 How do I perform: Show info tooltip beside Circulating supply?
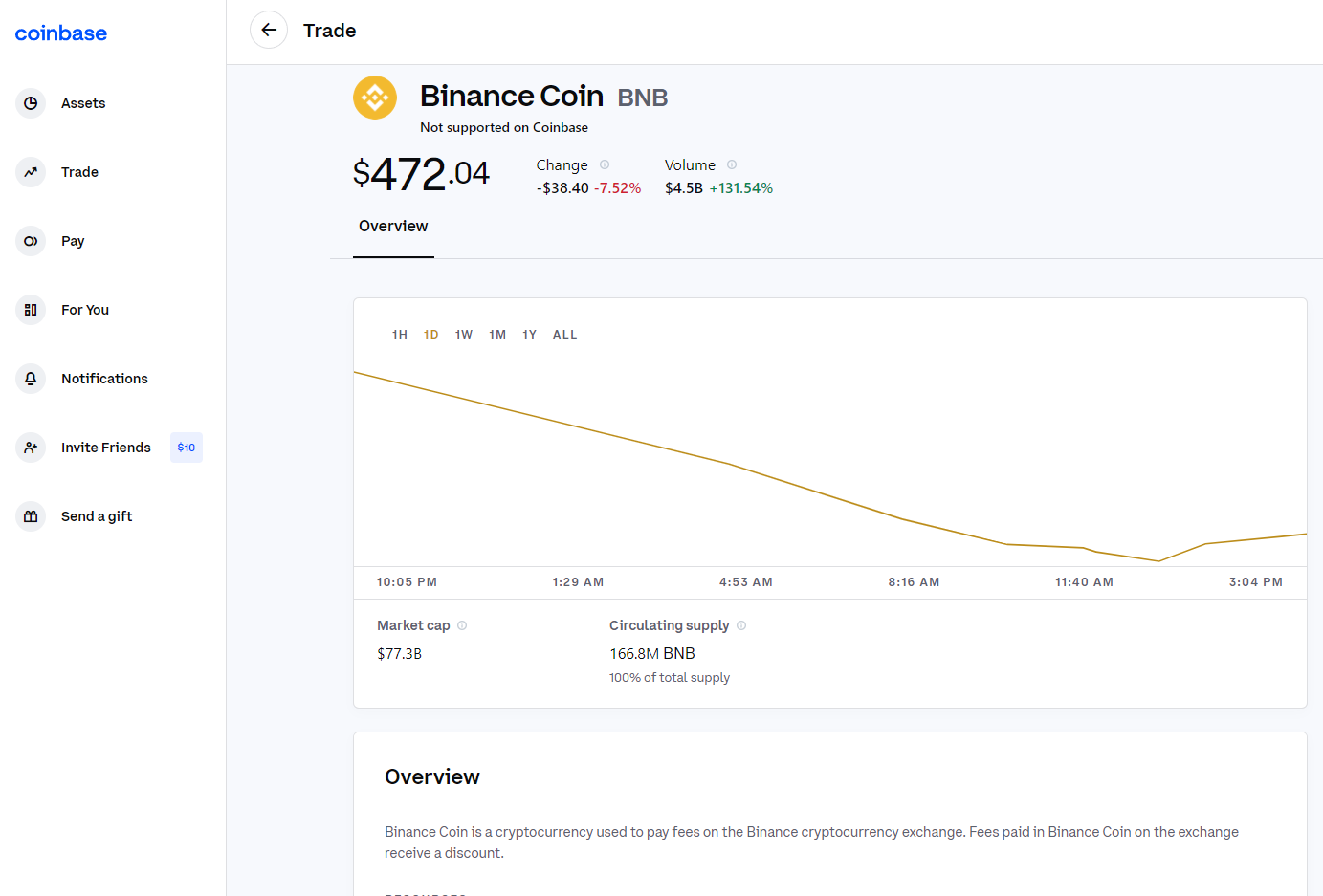coord(741,625)
